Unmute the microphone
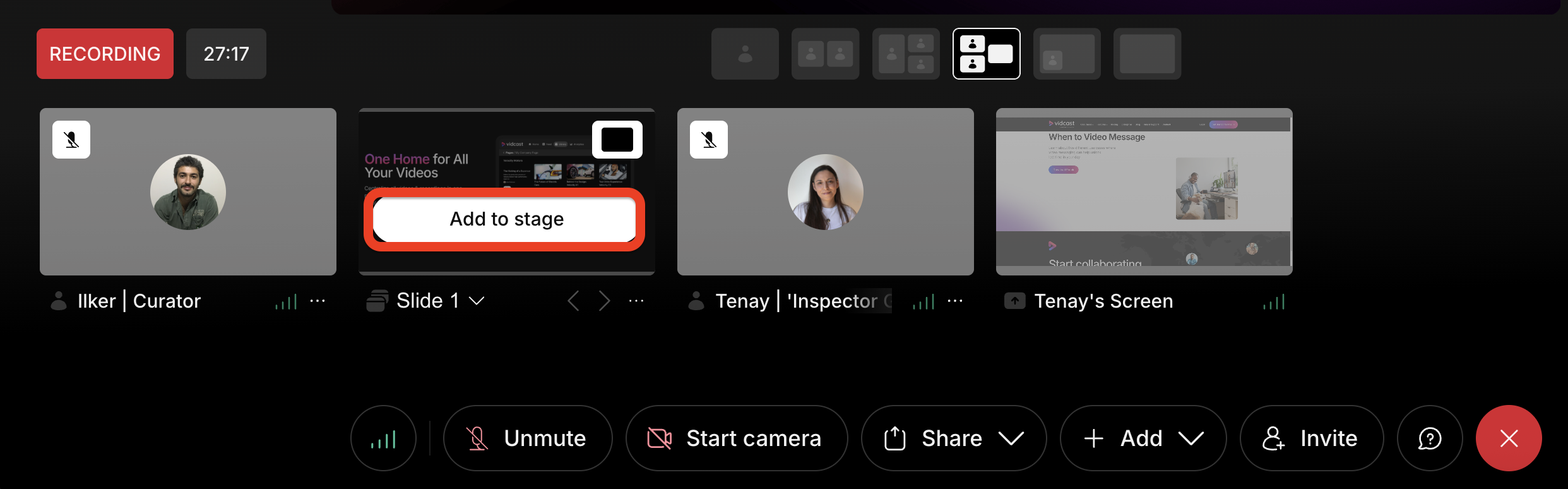The image size is (1568, 489). 528,438
